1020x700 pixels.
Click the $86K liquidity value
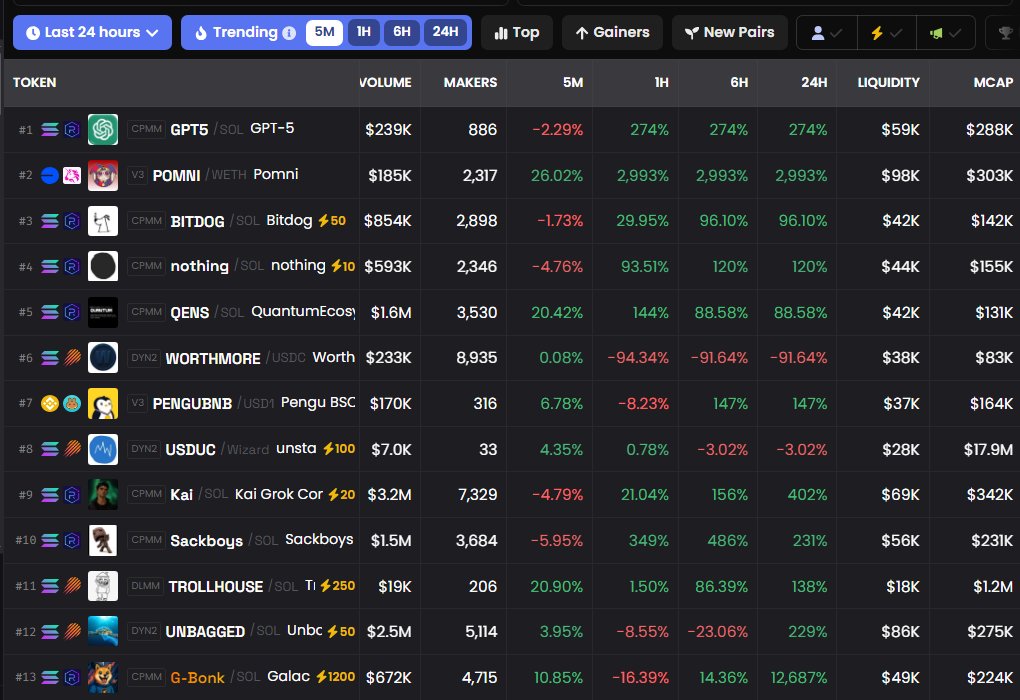(x=900, y=632)
